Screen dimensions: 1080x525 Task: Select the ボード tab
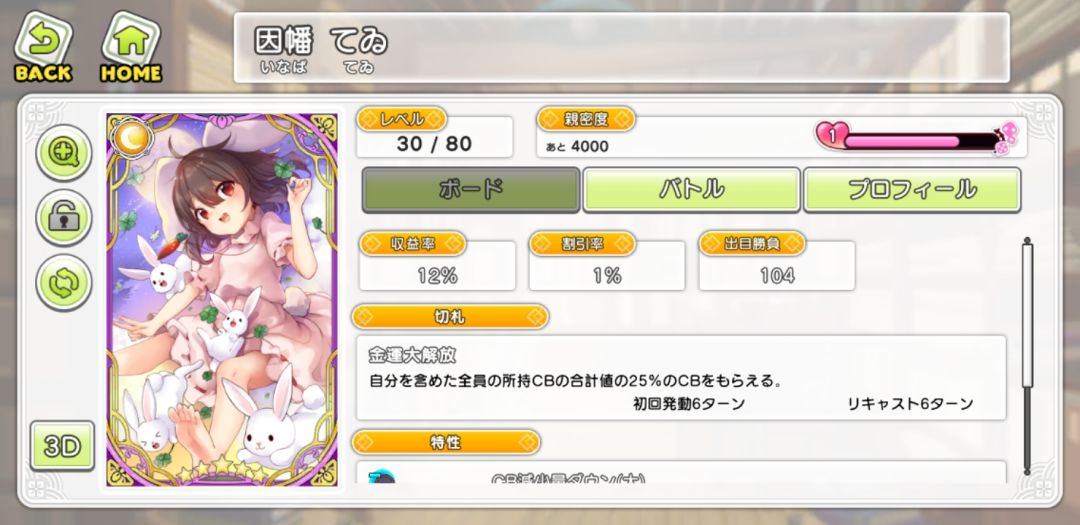coord(470,189)
